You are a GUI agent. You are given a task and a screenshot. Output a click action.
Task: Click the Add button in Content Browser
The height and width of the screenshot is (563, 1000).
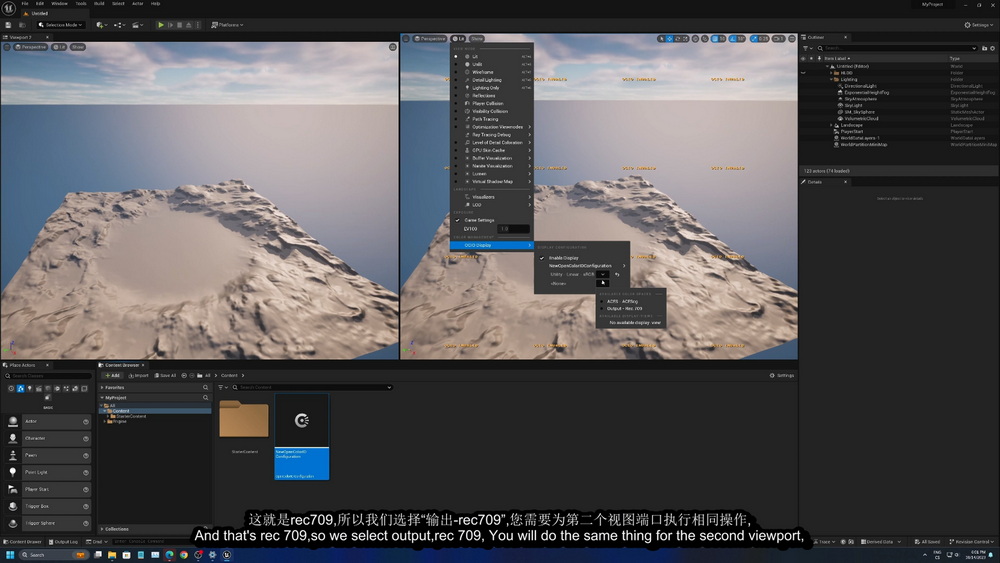pos(112,376)
